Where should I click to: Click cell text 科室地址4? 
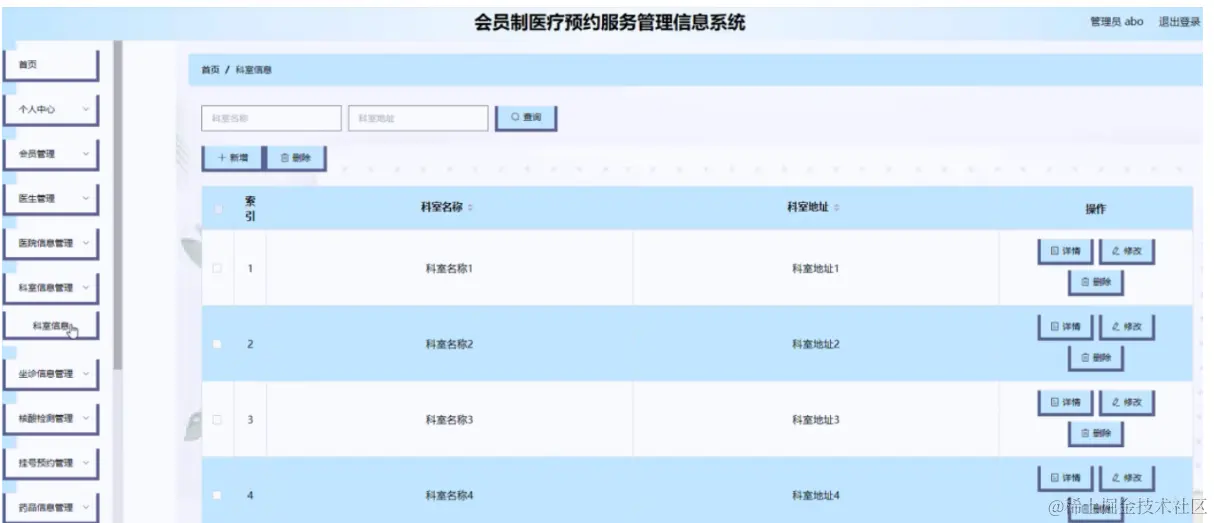point(816,495)
